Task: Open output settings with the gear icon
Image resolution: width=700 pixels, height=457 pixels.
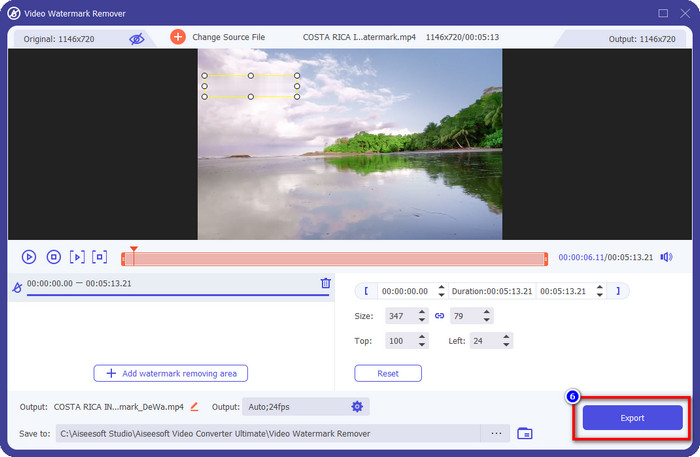Action: click(357, 407)
